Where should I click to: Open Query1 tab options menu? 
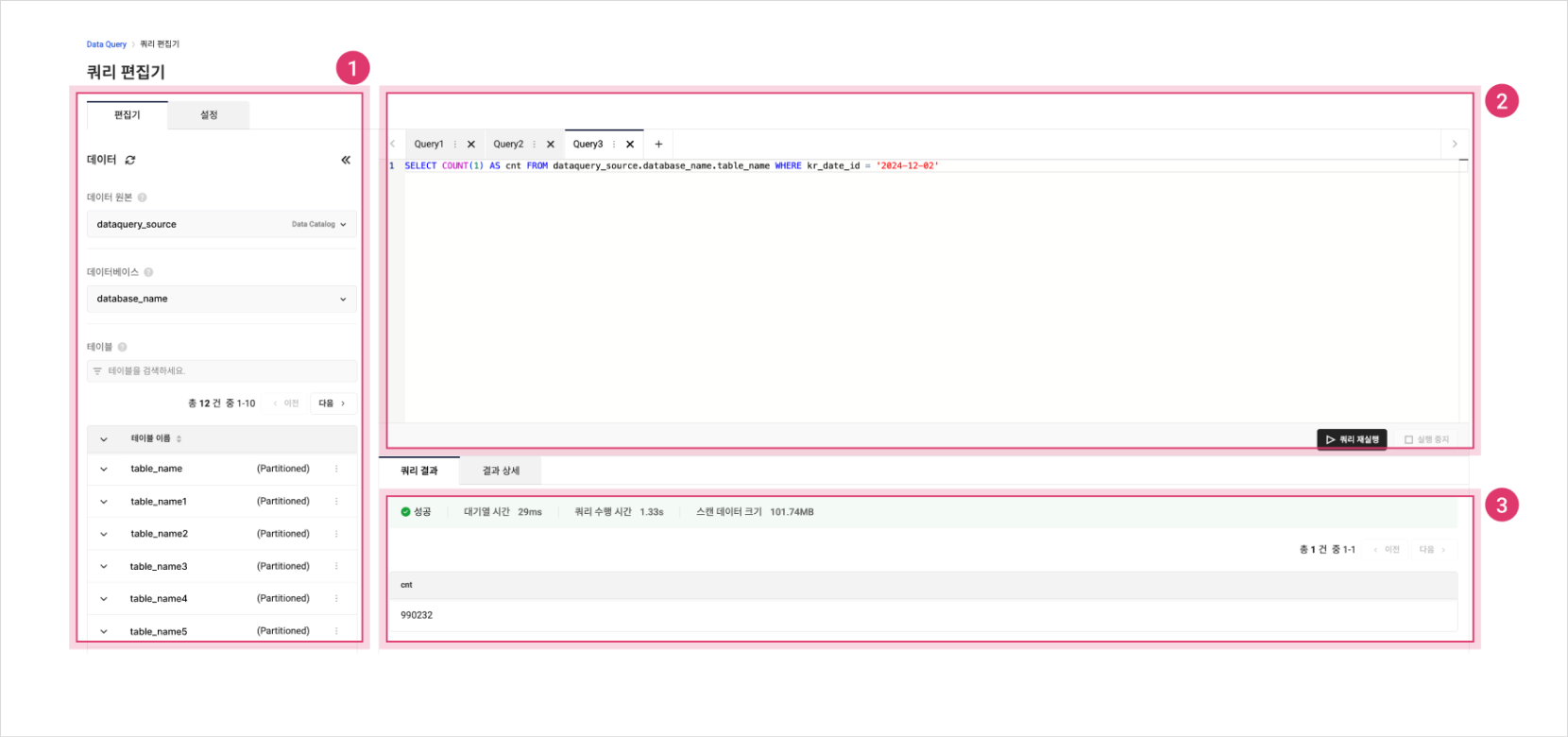coord(455,145)
